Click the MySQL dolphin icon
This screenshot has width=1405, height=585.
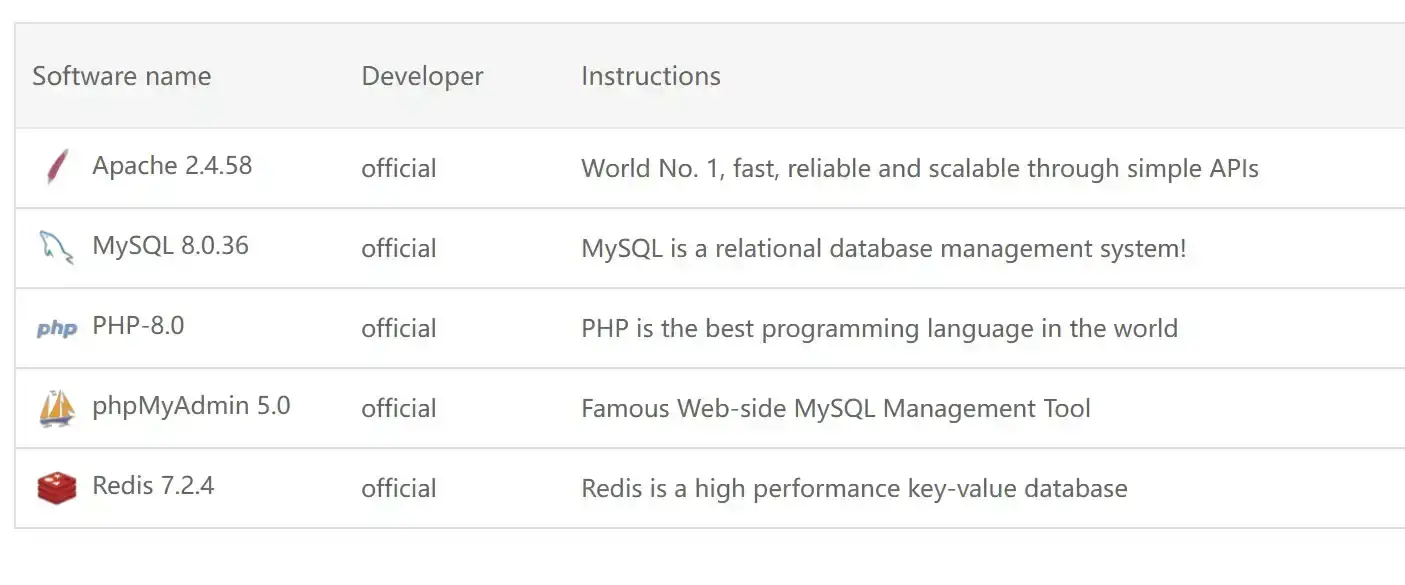tap(56, 247)
